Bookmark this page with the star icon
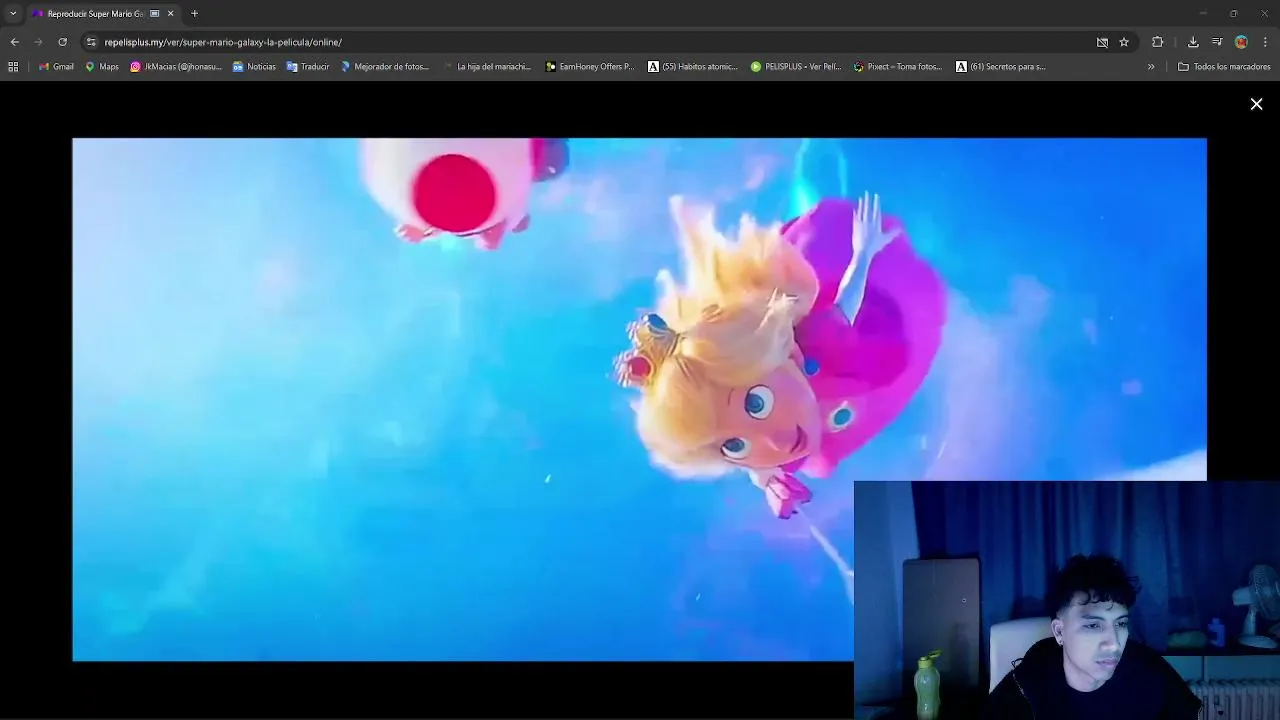Viewport: 1280px width, 720px height. [x=1124, y=42]
